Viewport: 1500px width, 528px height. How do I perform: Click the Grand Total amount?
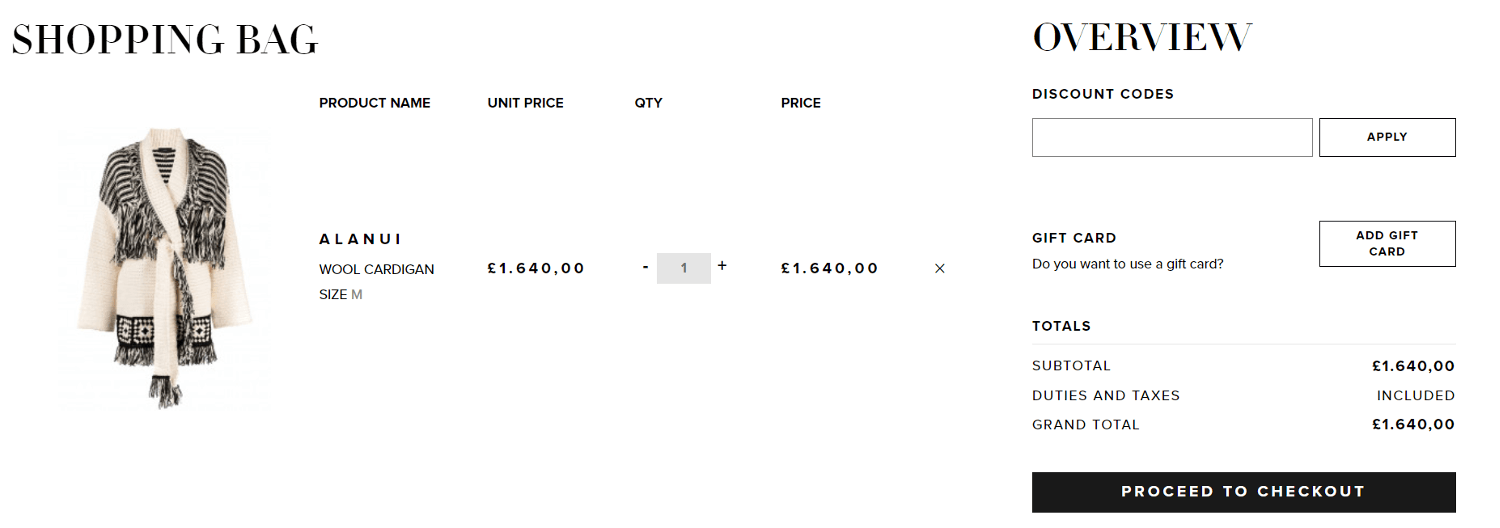tap(1413, 425)
